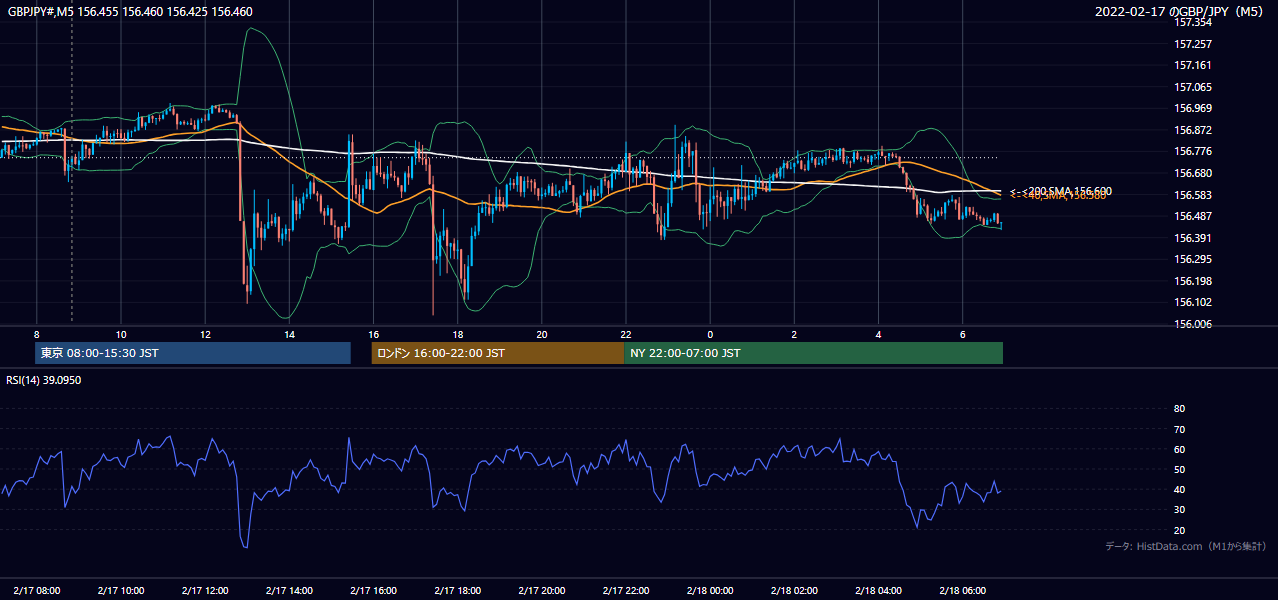Image resolution: width=1278 pixels, height=600 pixels.
Task: Click price level 156.102 on the axis
Action: point(1193,303)
